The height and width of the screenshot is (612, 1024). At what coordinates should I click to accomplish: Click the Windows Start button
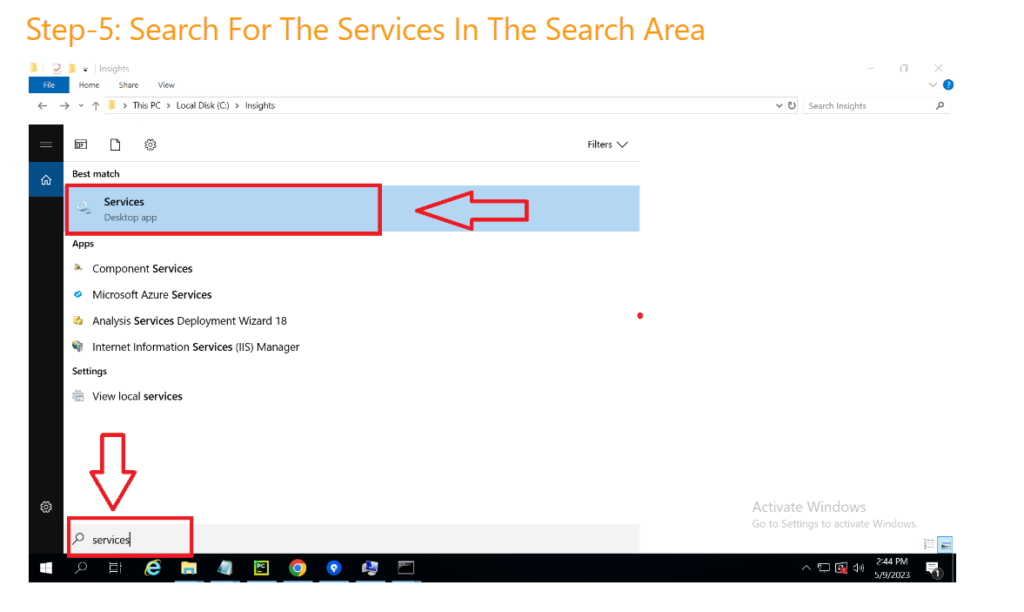click(x=46, y=568)
